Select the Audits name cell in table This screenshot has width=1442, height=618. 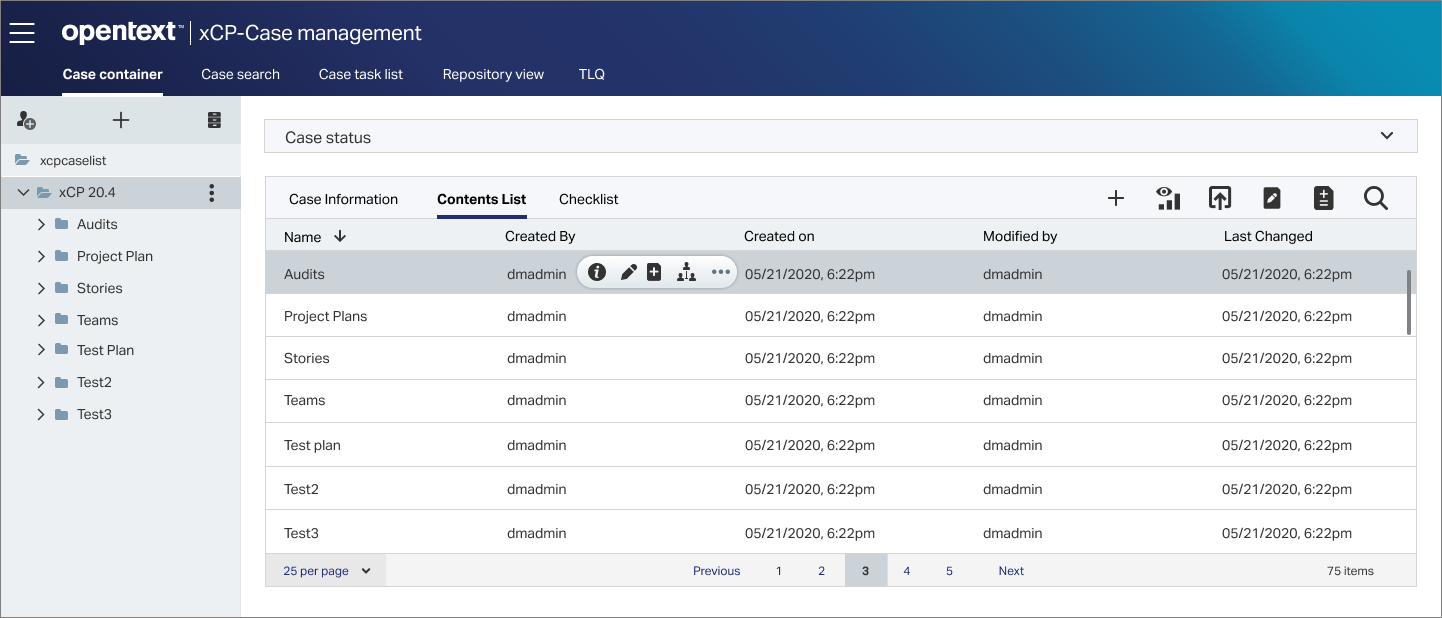(304, 274)
